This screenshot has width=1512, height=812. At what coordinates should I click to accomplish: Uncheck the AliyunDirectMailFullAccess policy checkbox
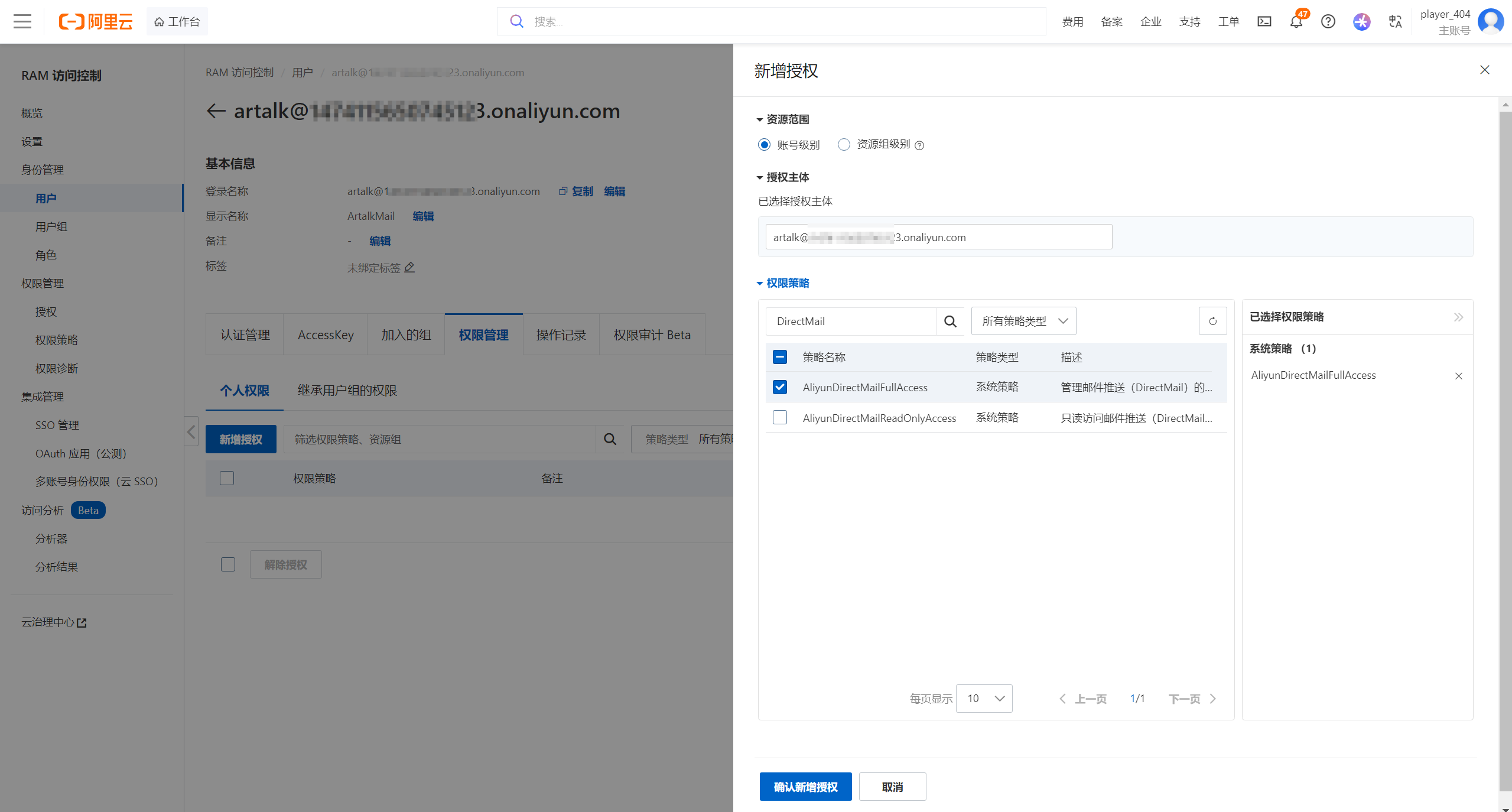[780, 387]
